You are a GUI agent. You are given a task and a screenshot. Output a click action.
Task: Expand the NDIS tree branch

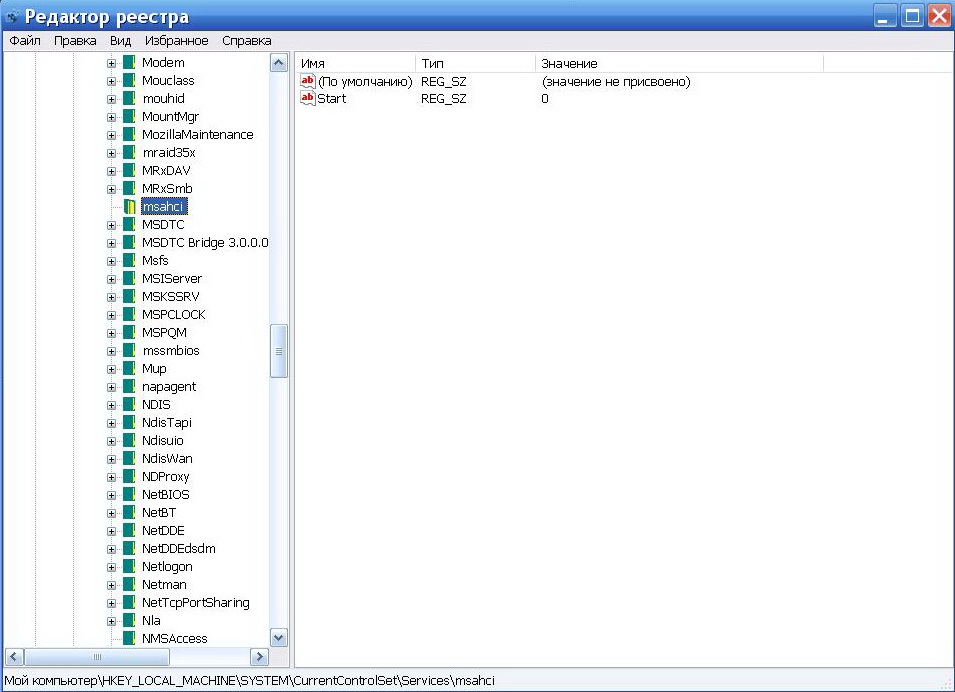[x=111, y=405]
